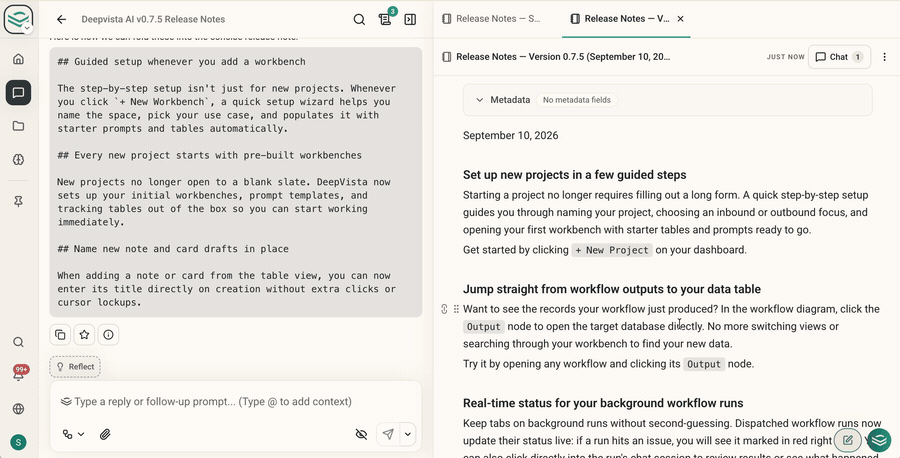Open the three-dot more options menu
This screenshot has width=900, height=458.
[x=885, y=57]
